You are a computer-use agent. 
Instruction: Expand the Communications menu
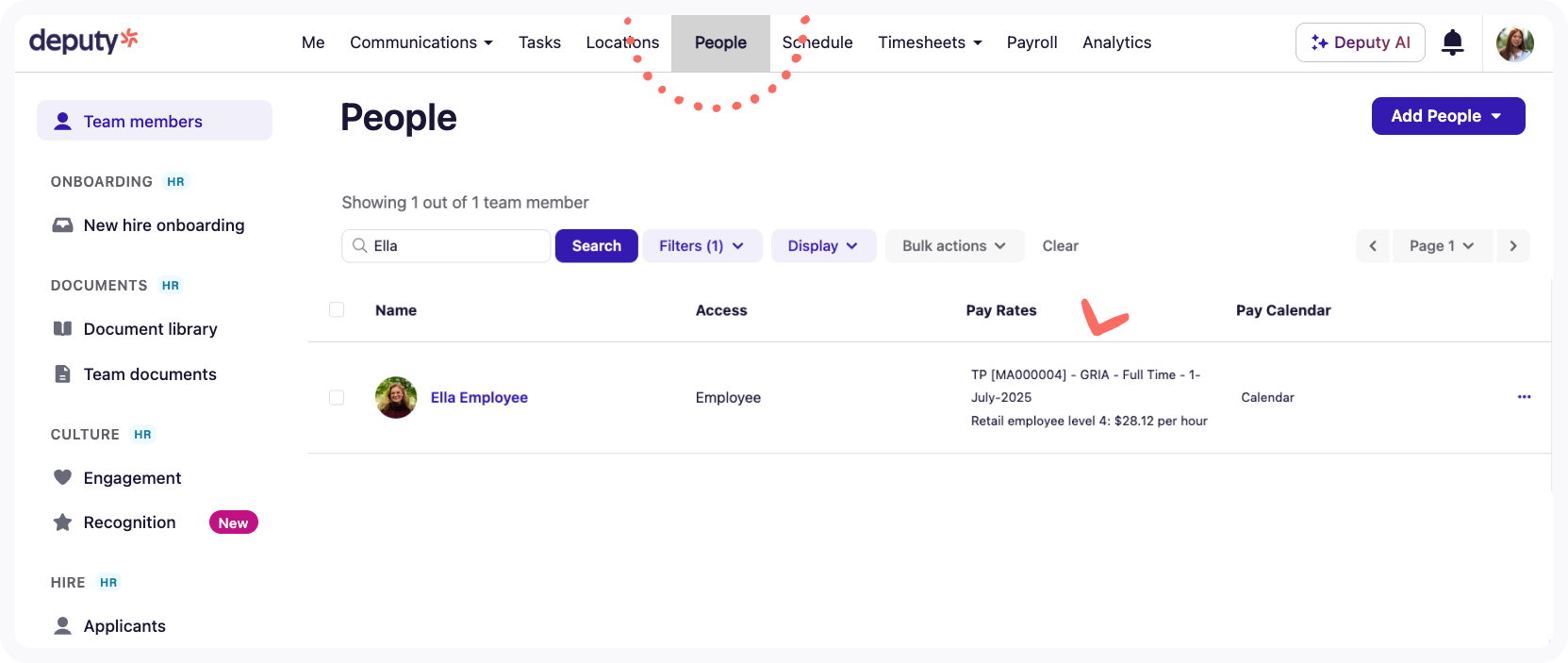(421, 42)
